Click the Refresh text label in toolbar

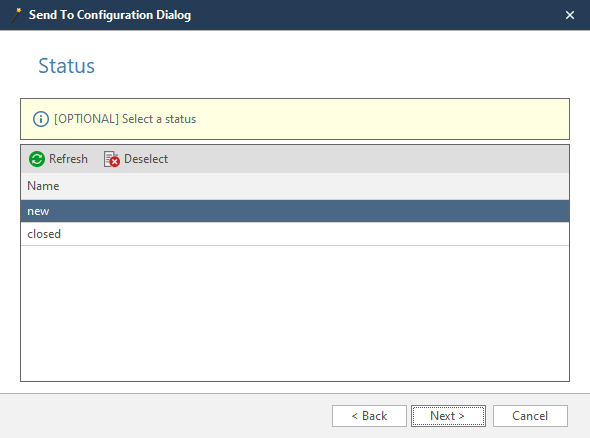[x=68, y=159]
